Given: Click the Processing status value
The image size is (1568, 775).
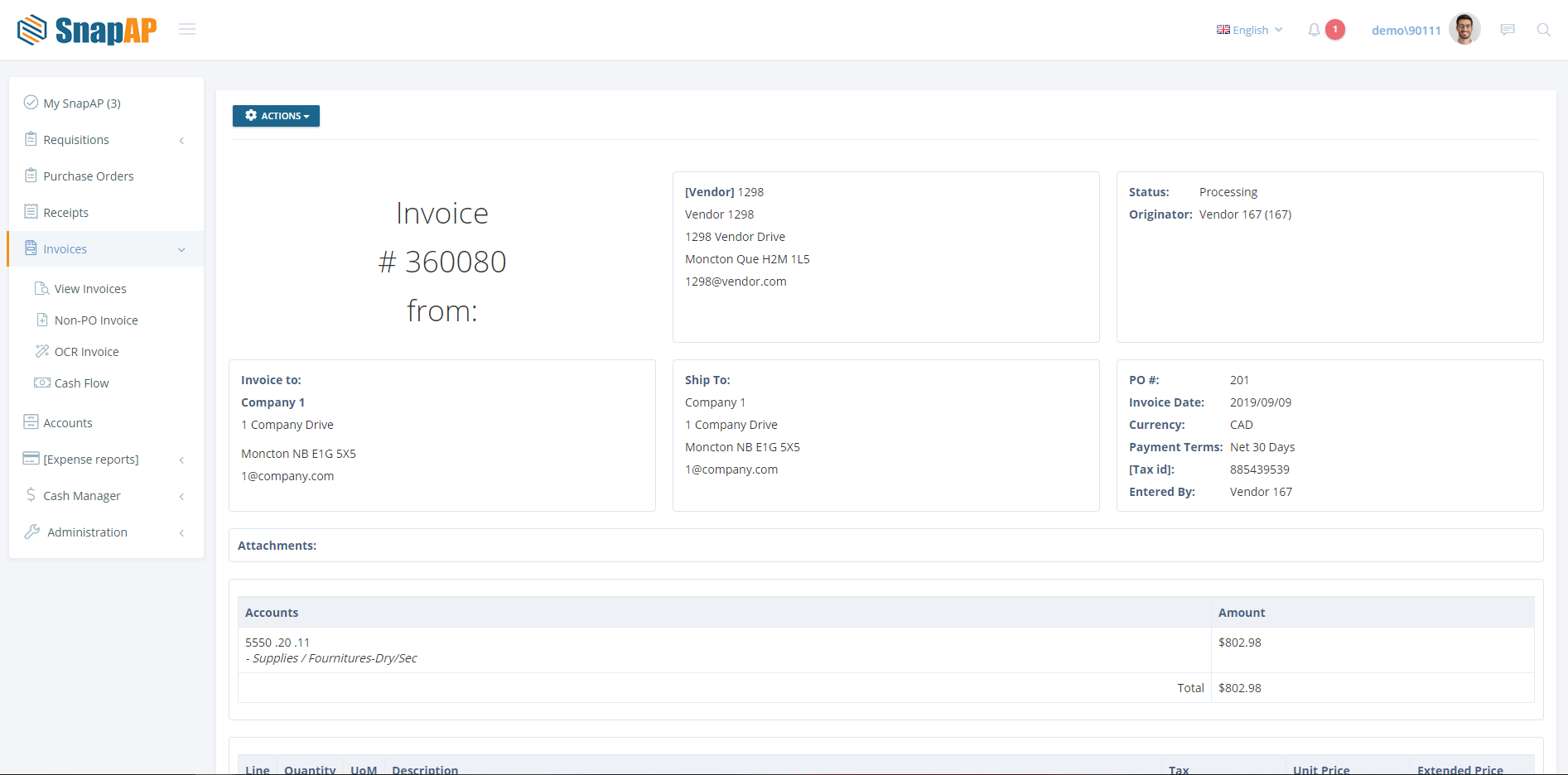Looking at the screenshot, I should pos(1228,192).
